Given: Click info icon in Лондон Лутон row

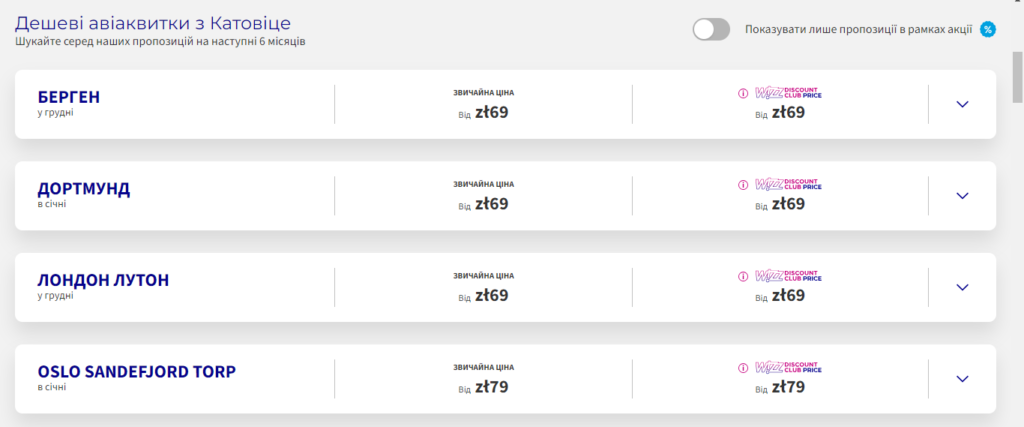Looking at the screenshot, I should click(x=743, y=276).
